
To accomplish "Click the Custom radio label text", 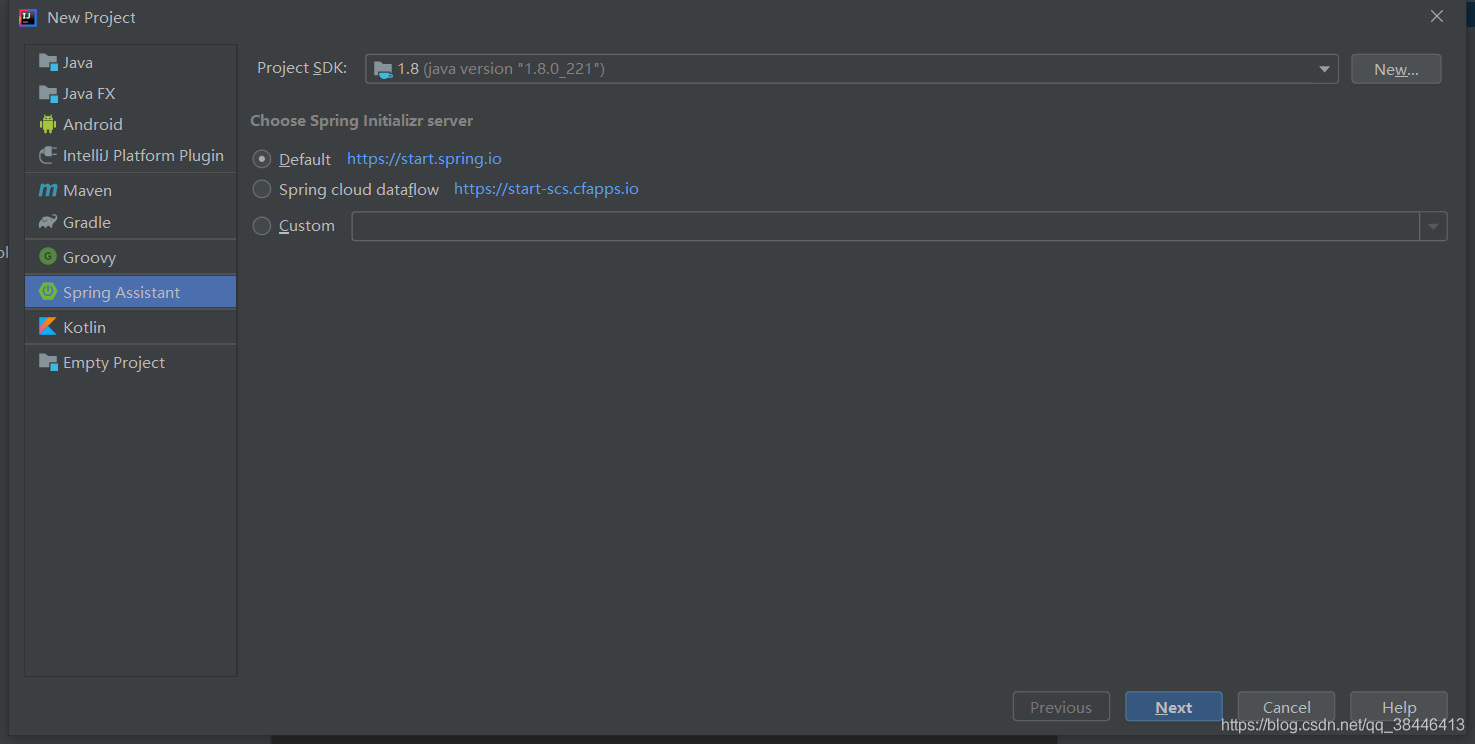I will click(x=307, y=226).
